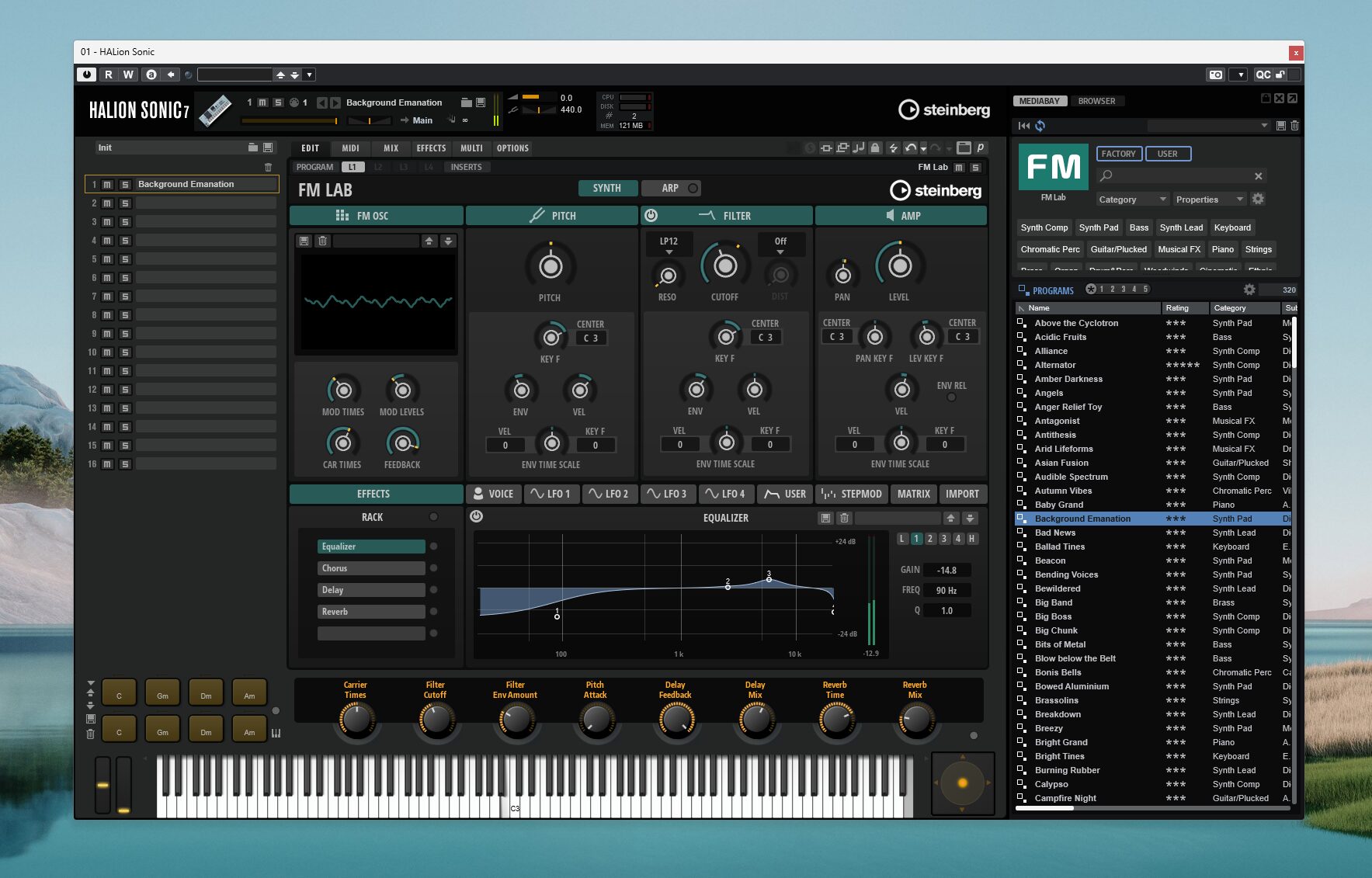Delete the equalizer preset with trash icon
1372x878 pixels.
point(844,518)
